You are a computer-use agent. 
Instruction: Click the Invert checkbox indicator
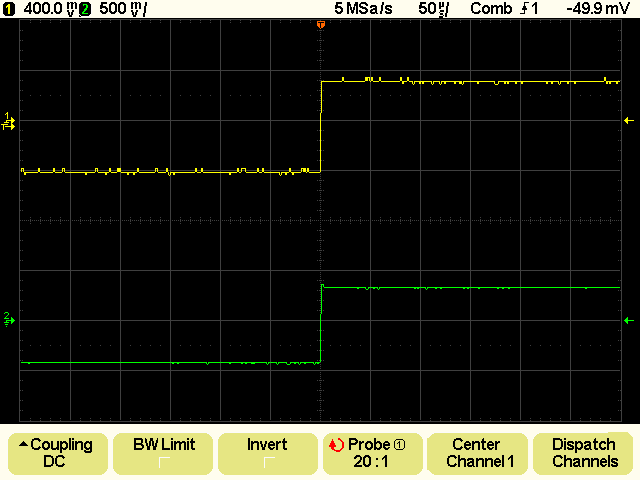click(x=269, y=463)
